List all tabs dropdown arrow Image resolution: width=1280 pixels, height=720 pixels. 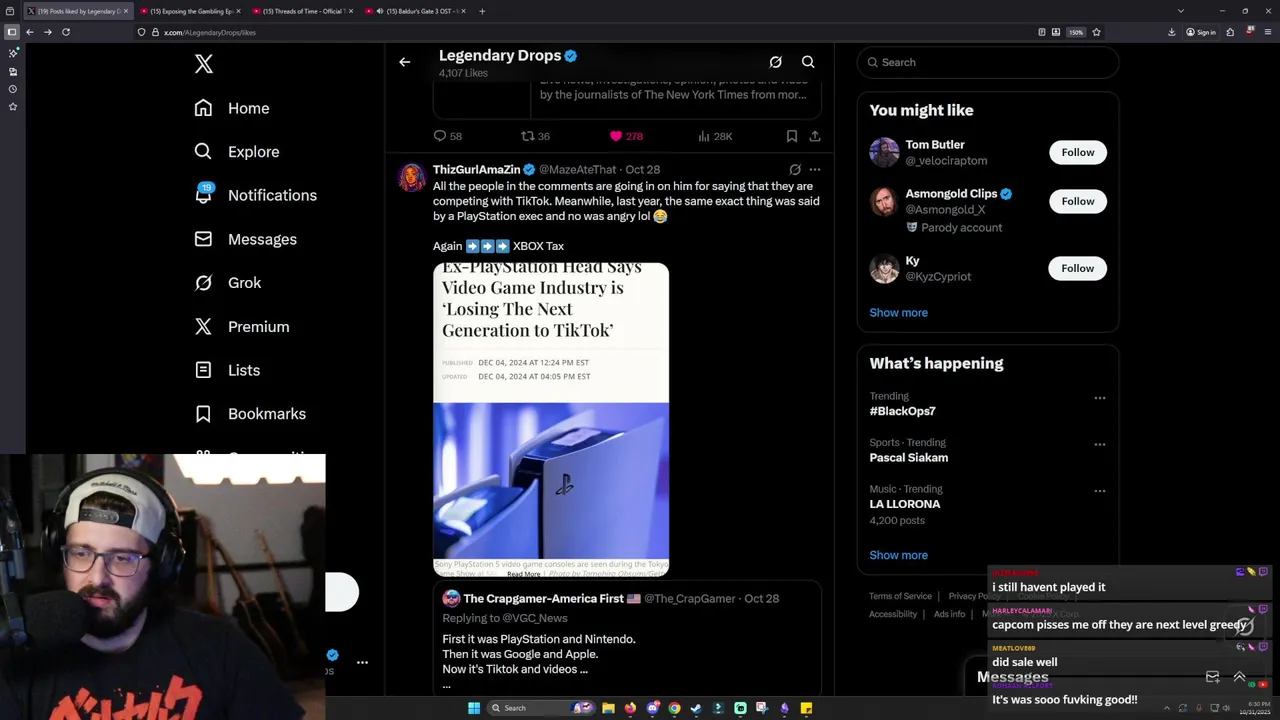[x=1181, y=11]
